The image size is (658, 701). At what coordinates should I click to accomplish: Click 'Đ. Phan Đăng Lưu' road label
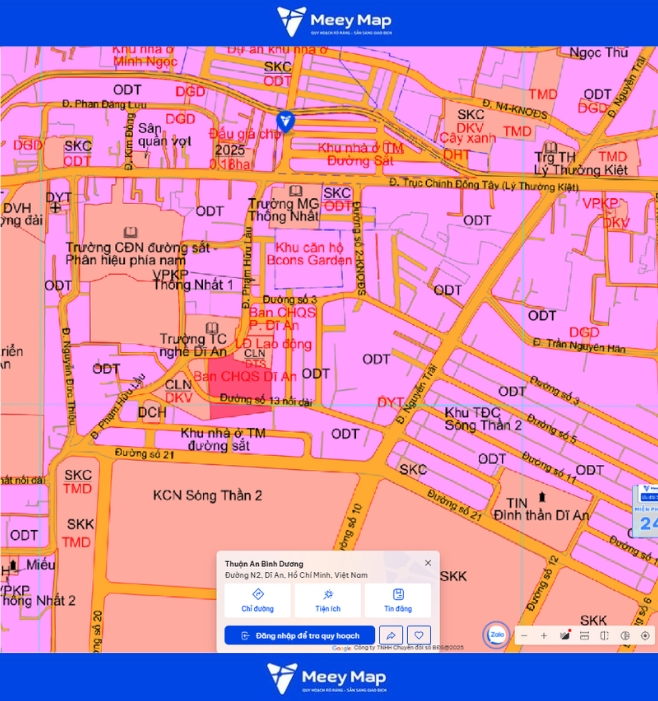coord(104,104)
